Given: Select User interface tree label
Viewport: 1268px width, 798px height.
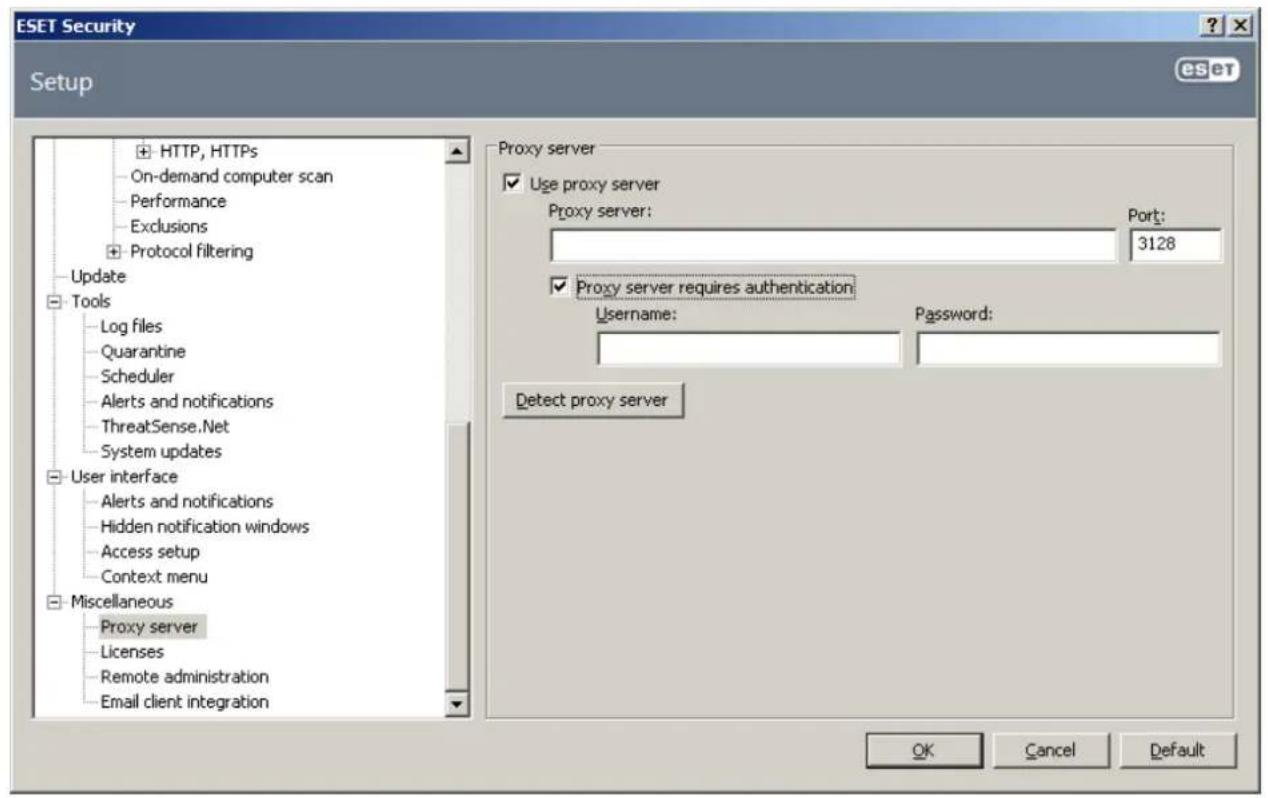Looking at the screenshot, I should pyautogui.click(x=123, y=476).
